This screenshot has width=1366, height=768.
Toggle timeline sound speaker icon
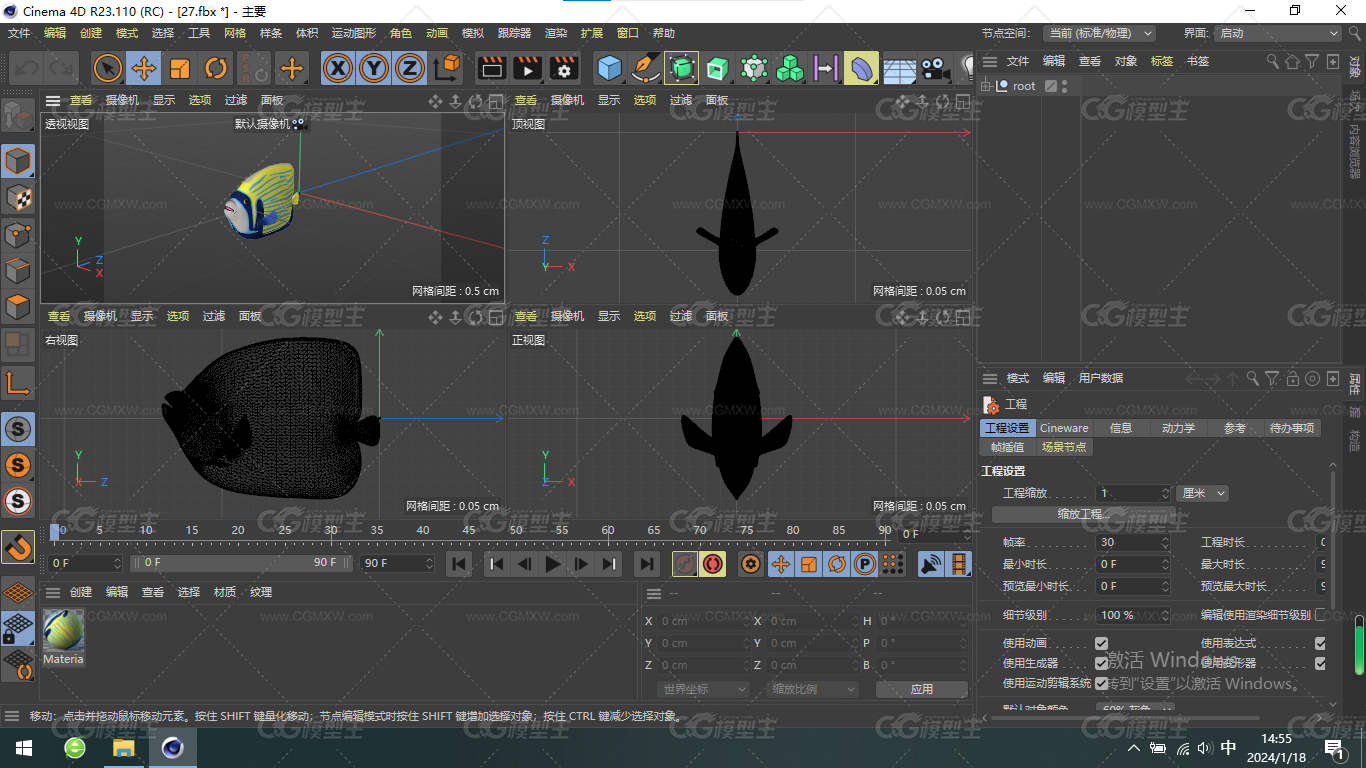coord(930,564)
